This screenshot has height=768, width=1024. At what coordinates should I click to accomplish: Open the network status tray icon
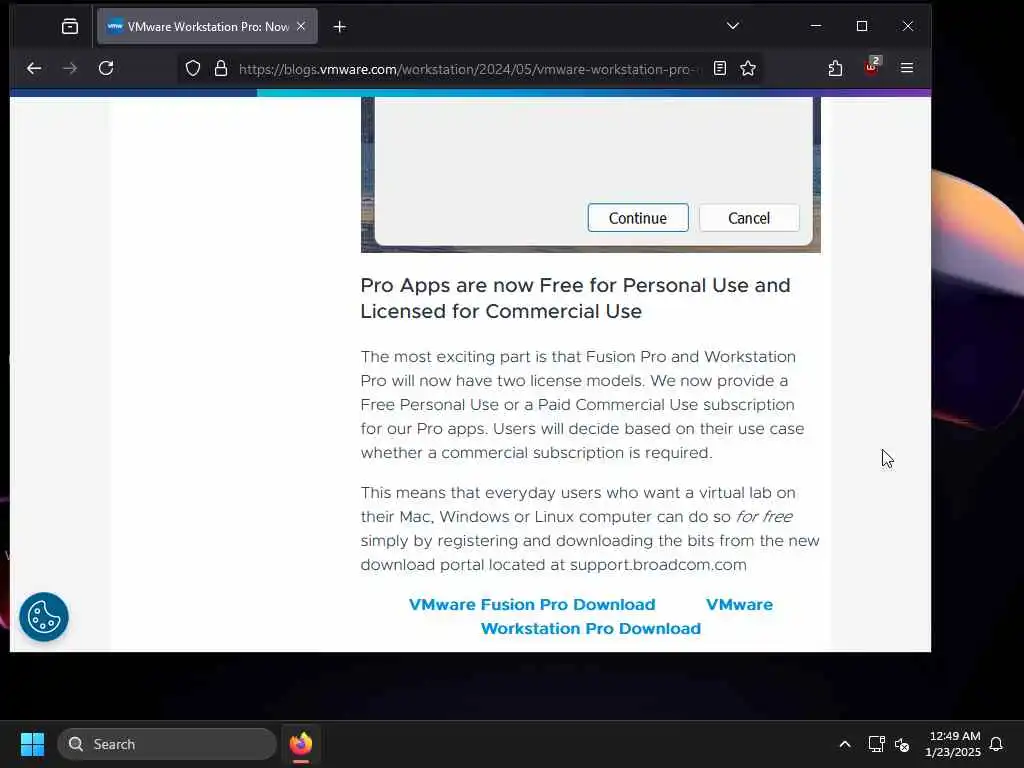[876, 744]
